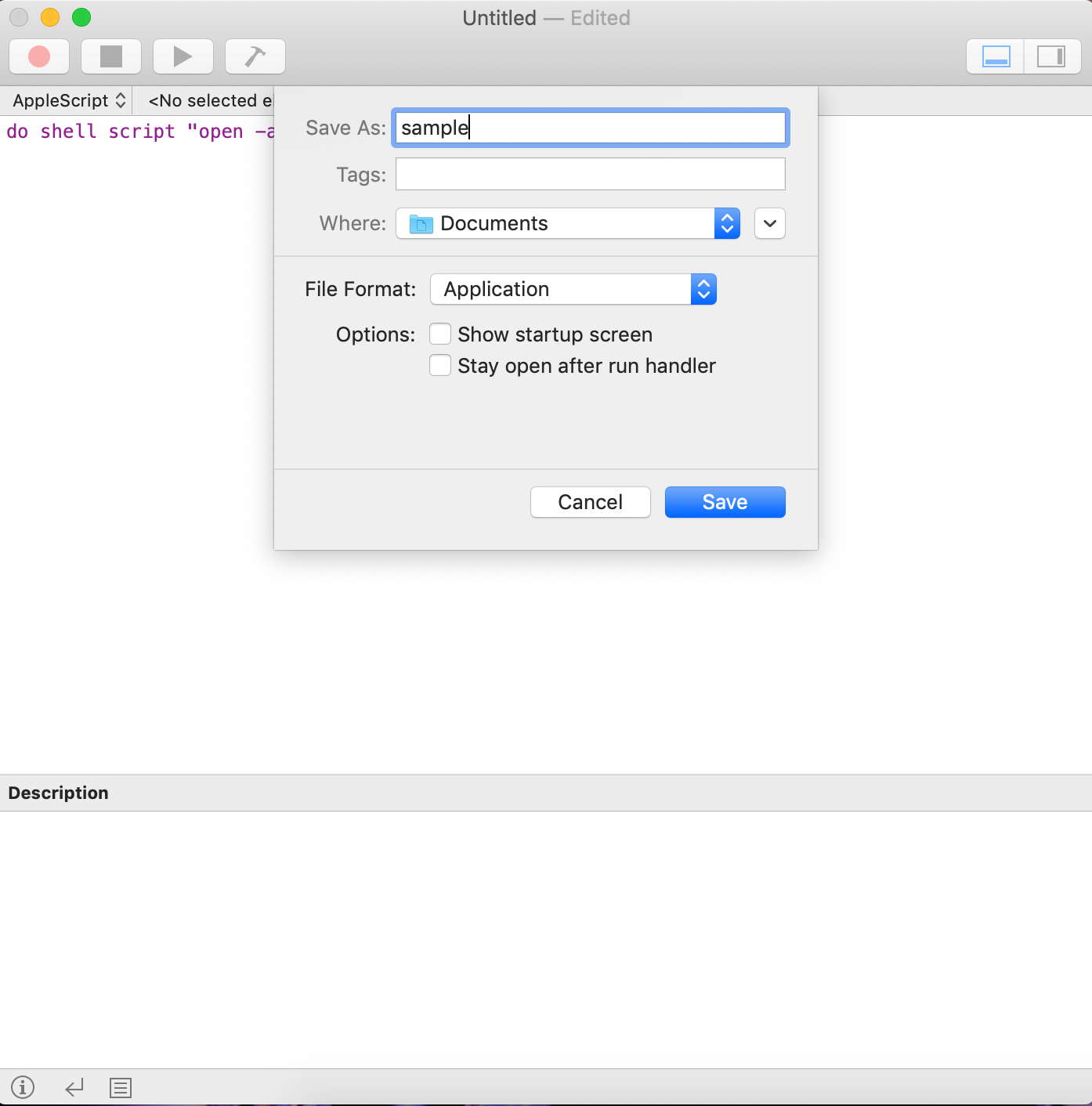Enable Show startup screen
The image size is (1092, 1106).
pyautogui.click(x=440, y=334)
